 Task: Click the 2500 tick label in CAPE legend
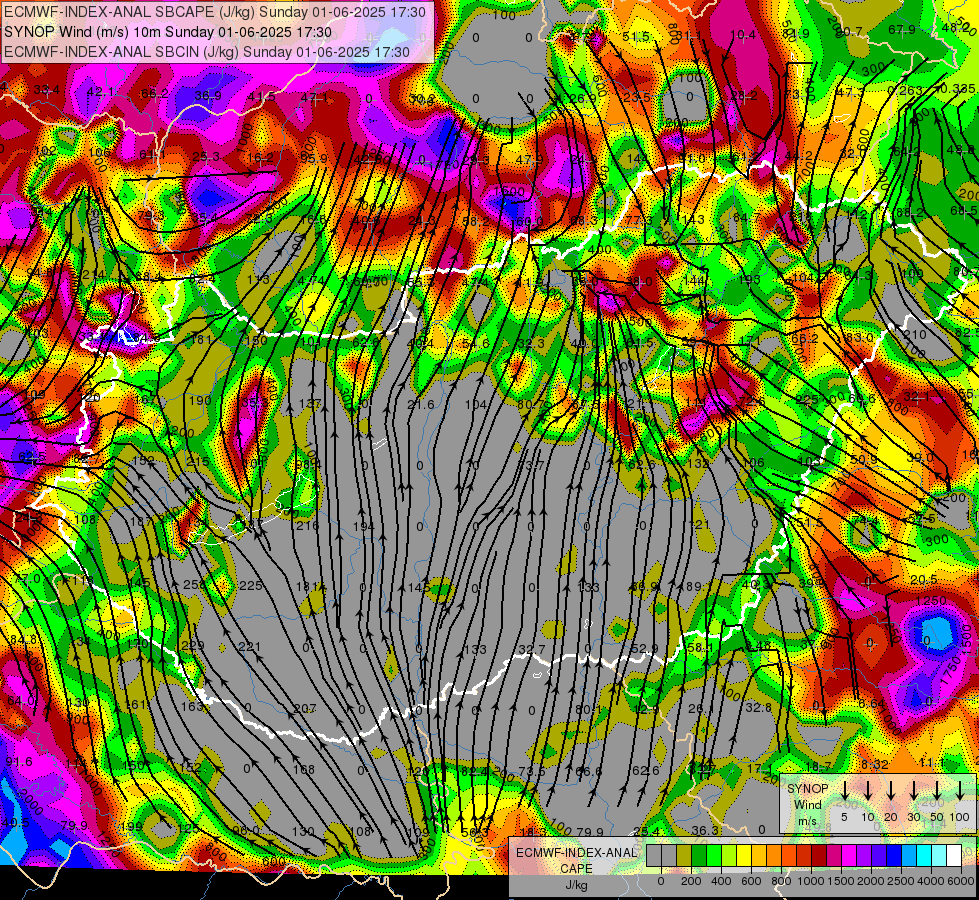point(901,881)
